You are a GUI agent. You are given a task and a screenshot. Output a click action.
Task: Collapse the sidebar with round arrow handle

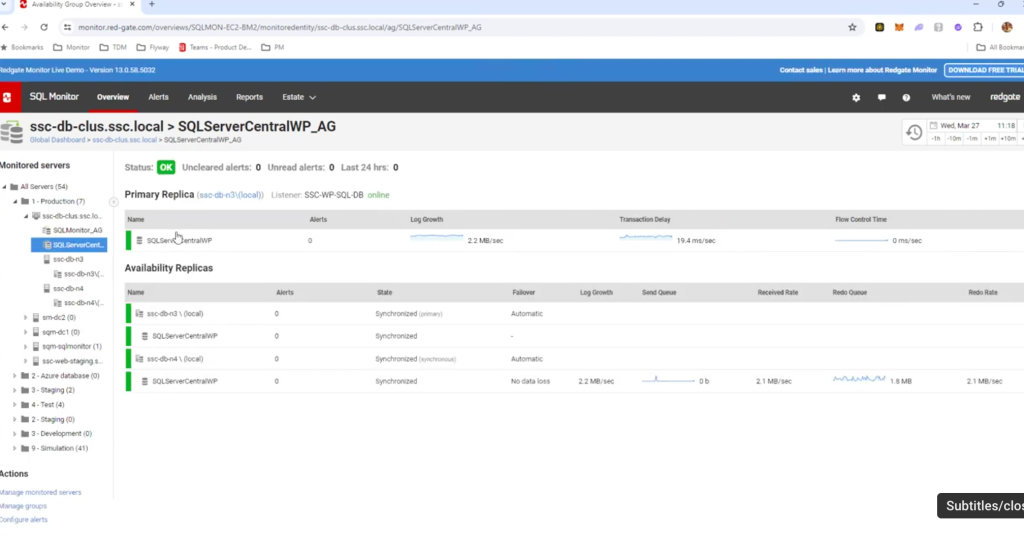[114, 202]
